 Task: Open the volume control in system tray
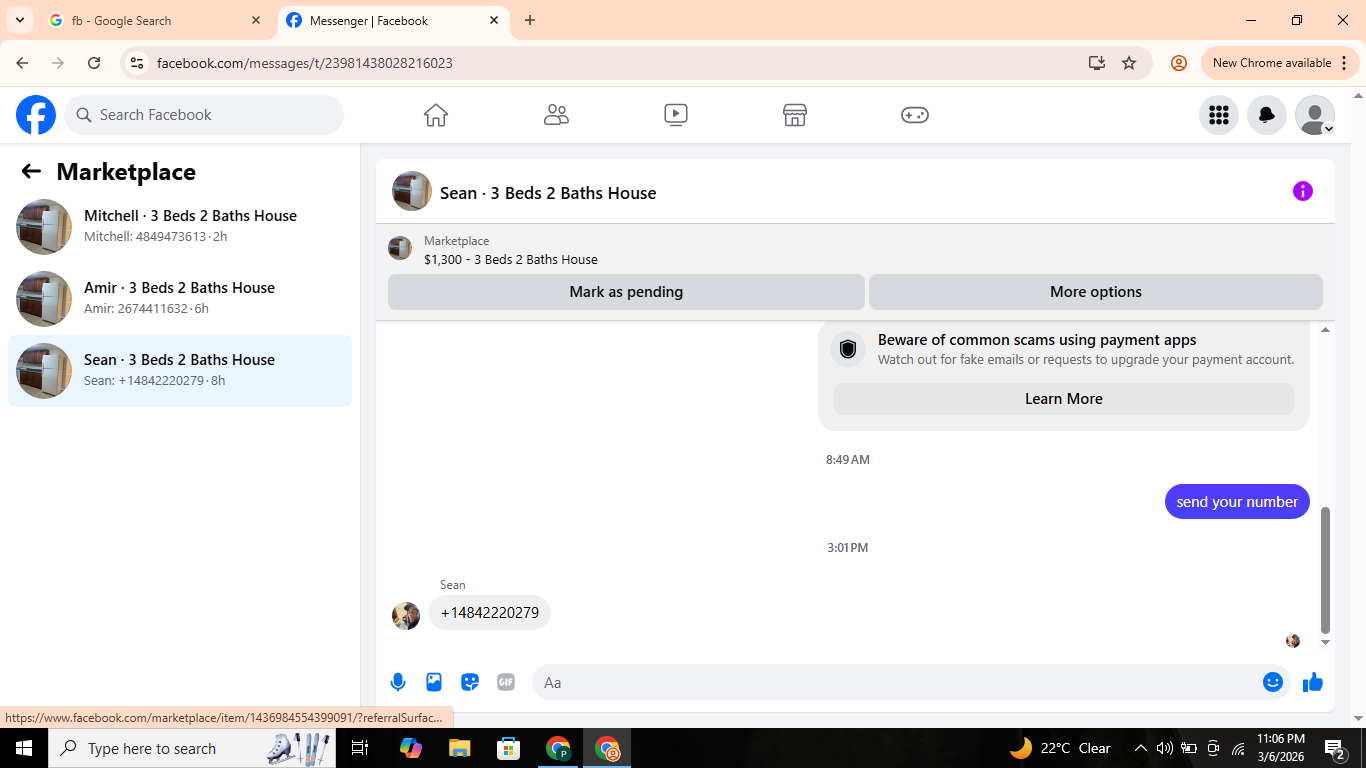[x=1164, y=748]
